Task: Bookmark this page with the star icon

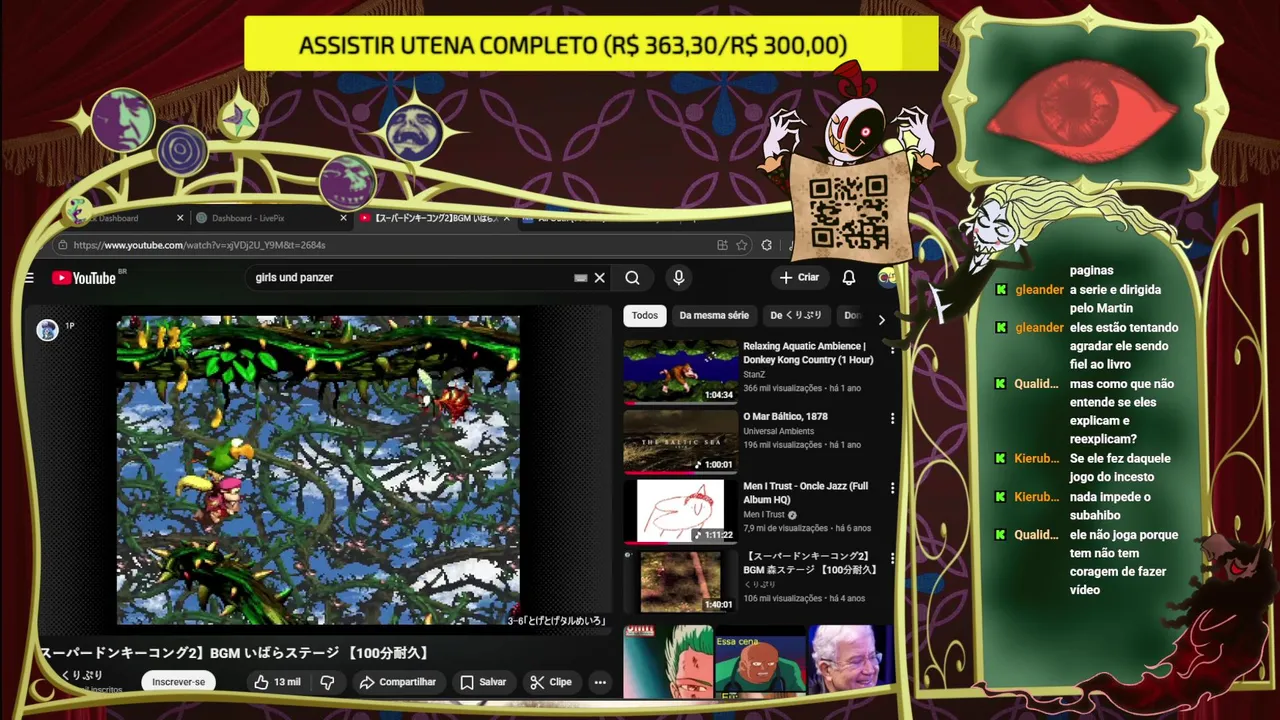Action: tap(741, 245)
